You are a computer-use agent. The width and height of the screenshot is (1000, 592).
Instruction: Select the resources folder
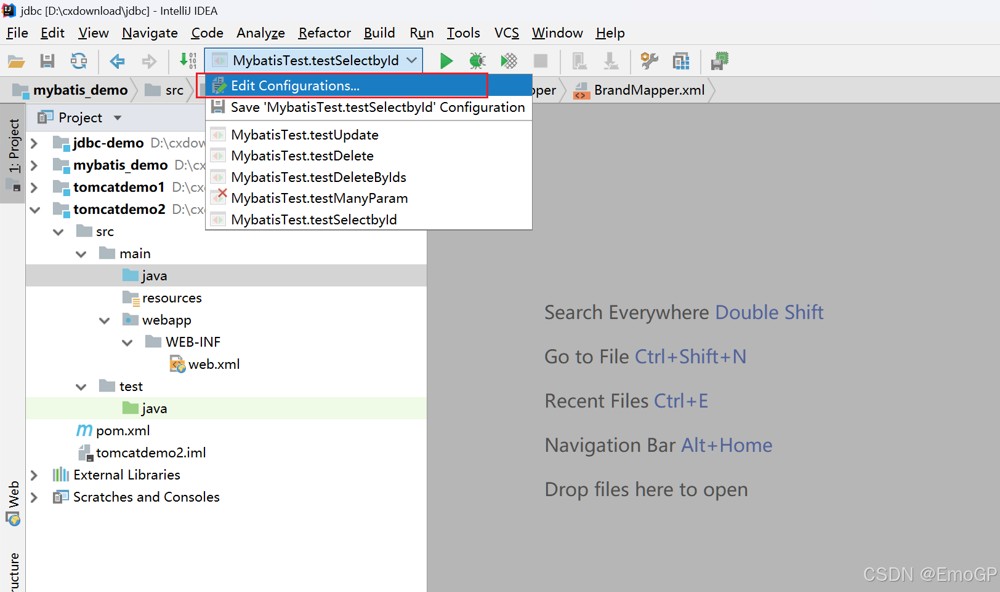[x=172, y=298]
